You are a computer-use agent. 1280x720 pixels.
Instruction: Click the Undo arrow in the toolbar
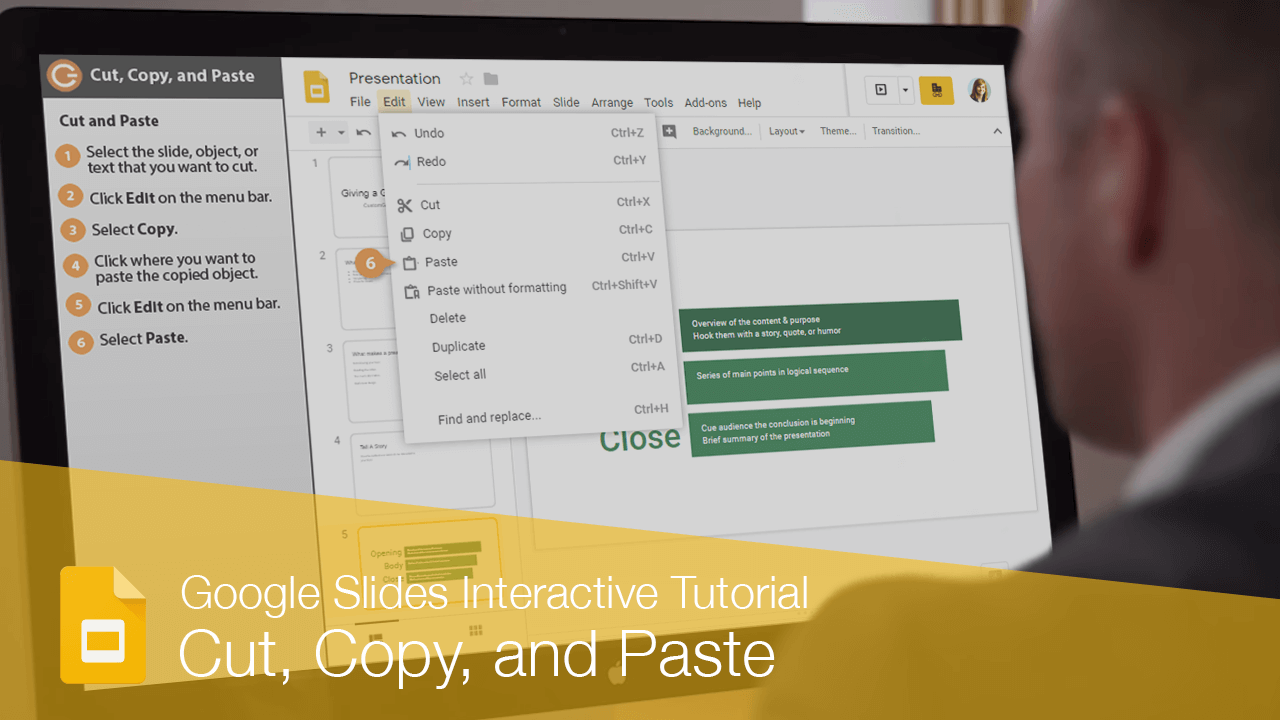[363, 131]
